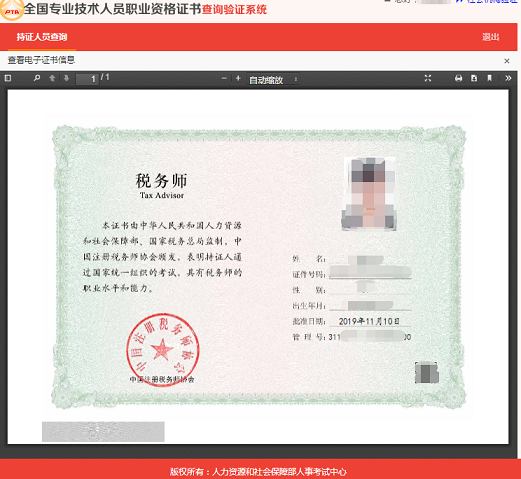Screen dimensions: 521x479
Task: Click the page number field
Action: click(87, 79)
